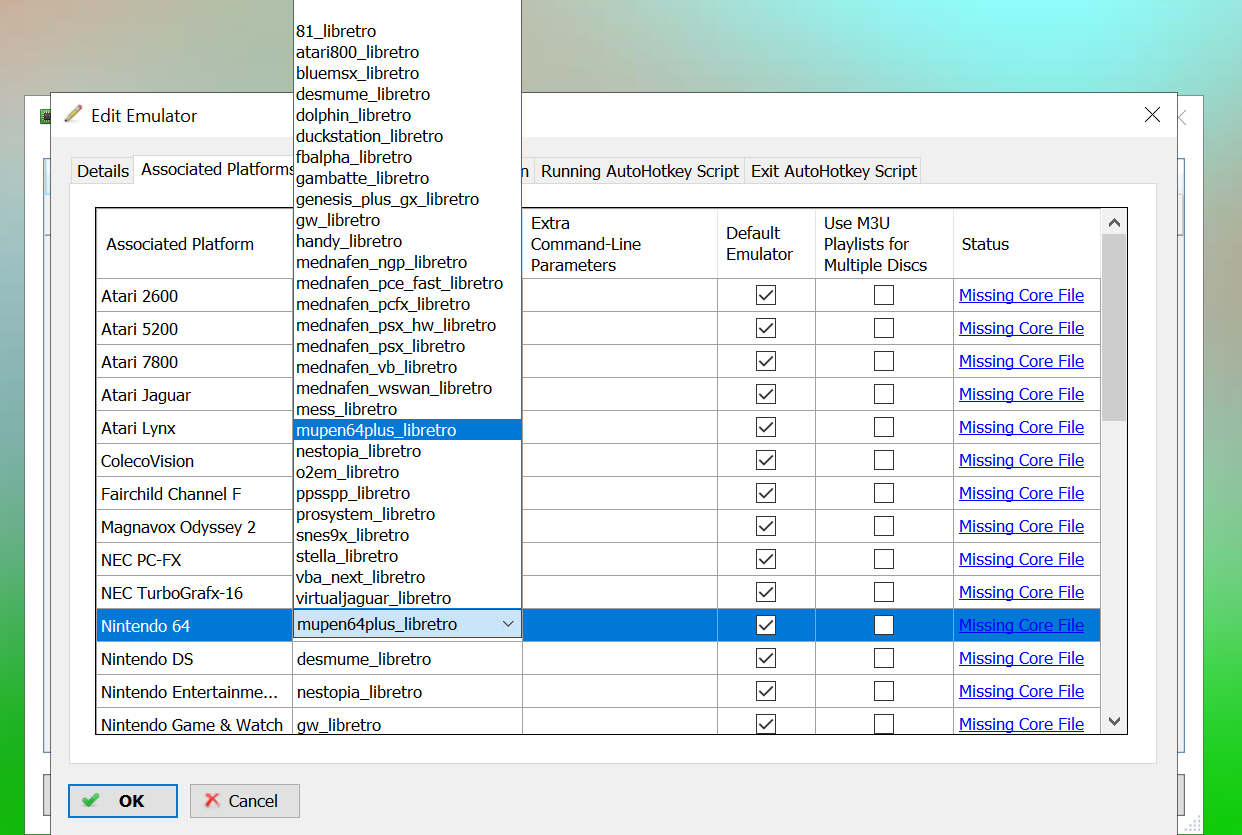The image size is (1242, 835).
Task: Pick handy_libretro from the core list
Action: click(407, 241)
